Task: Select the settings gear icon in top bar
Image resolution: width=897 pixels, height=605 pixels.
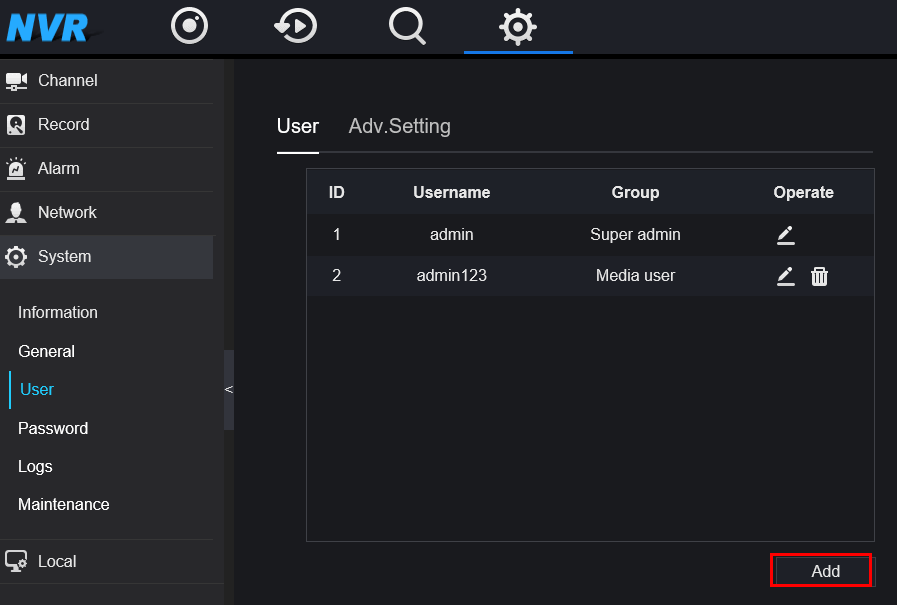Action: pos(517,27)
